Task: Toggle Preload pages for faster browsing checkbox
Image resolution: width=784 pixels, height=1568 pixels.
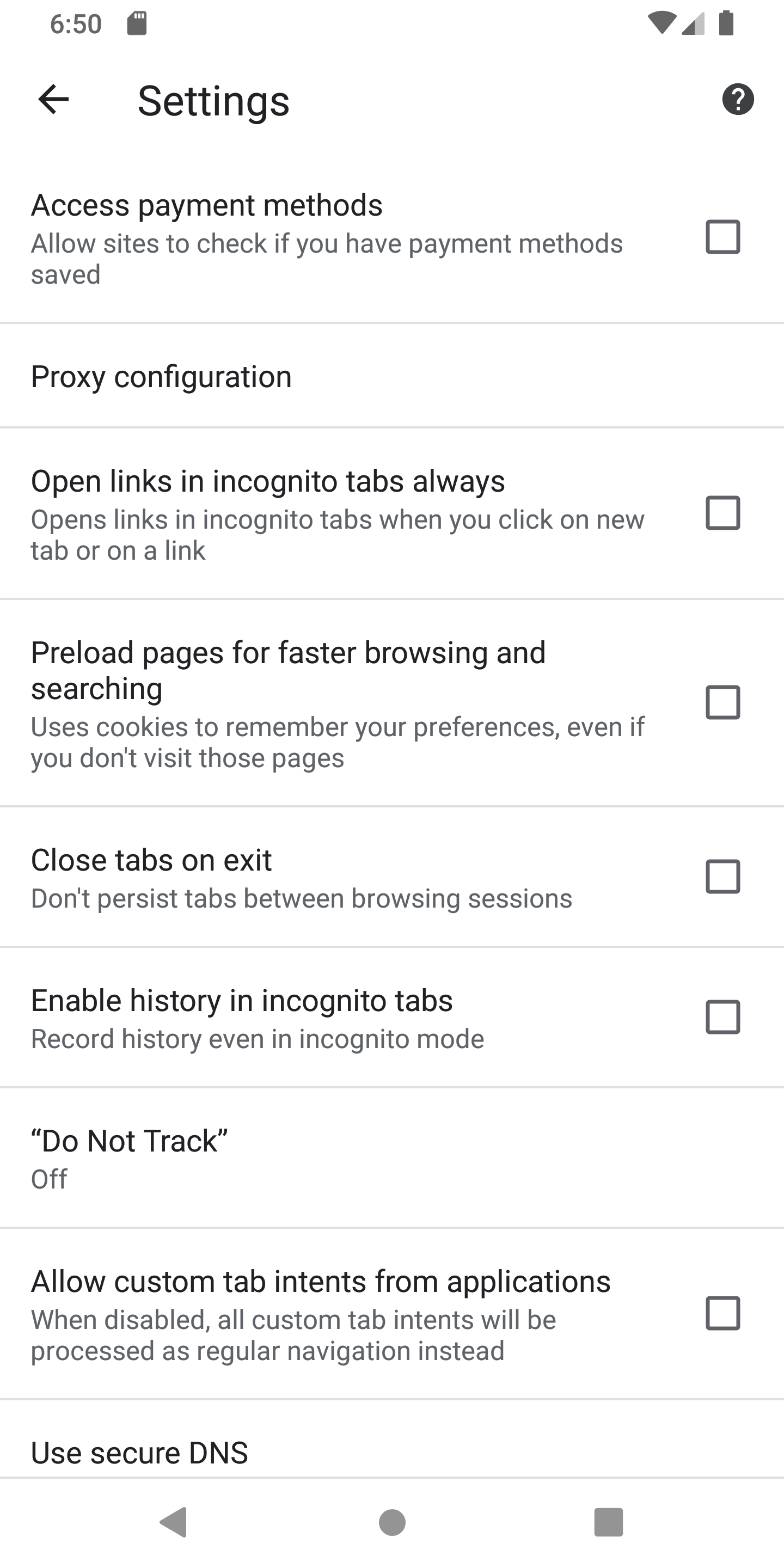Action: coord(722,702)
